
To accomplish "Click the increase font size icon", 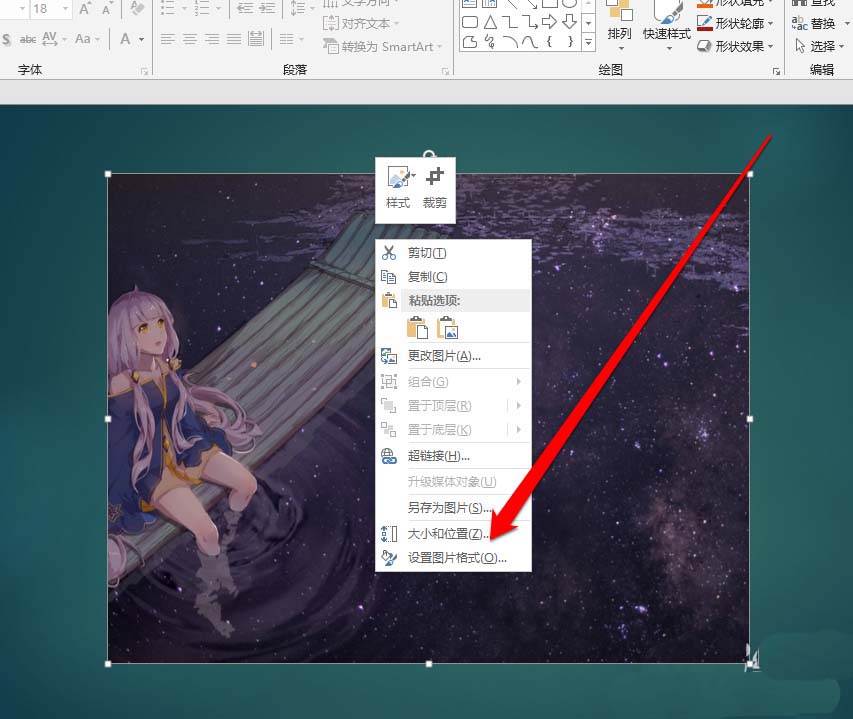I will pyautogui.click(x=85, y=9).
